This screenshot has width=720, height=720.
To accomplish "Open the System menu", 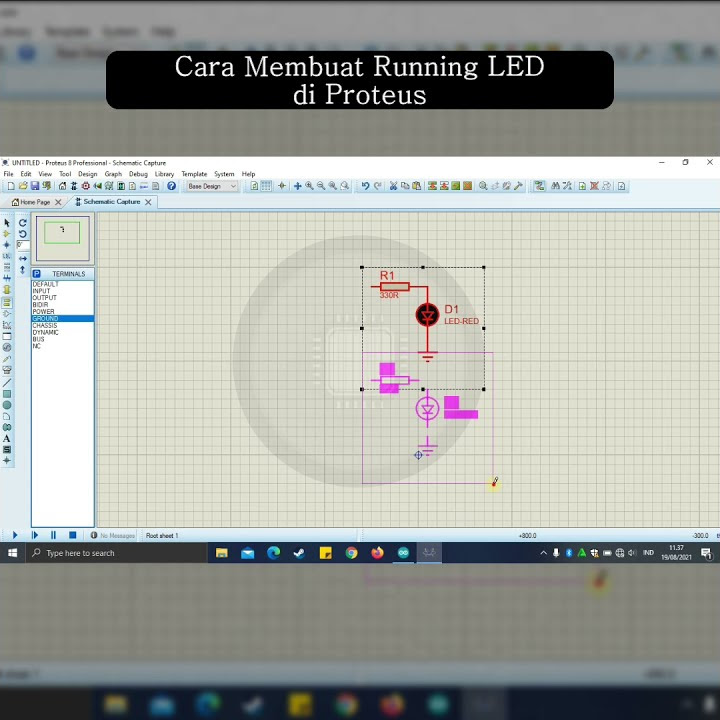I will tap(224, 174).
